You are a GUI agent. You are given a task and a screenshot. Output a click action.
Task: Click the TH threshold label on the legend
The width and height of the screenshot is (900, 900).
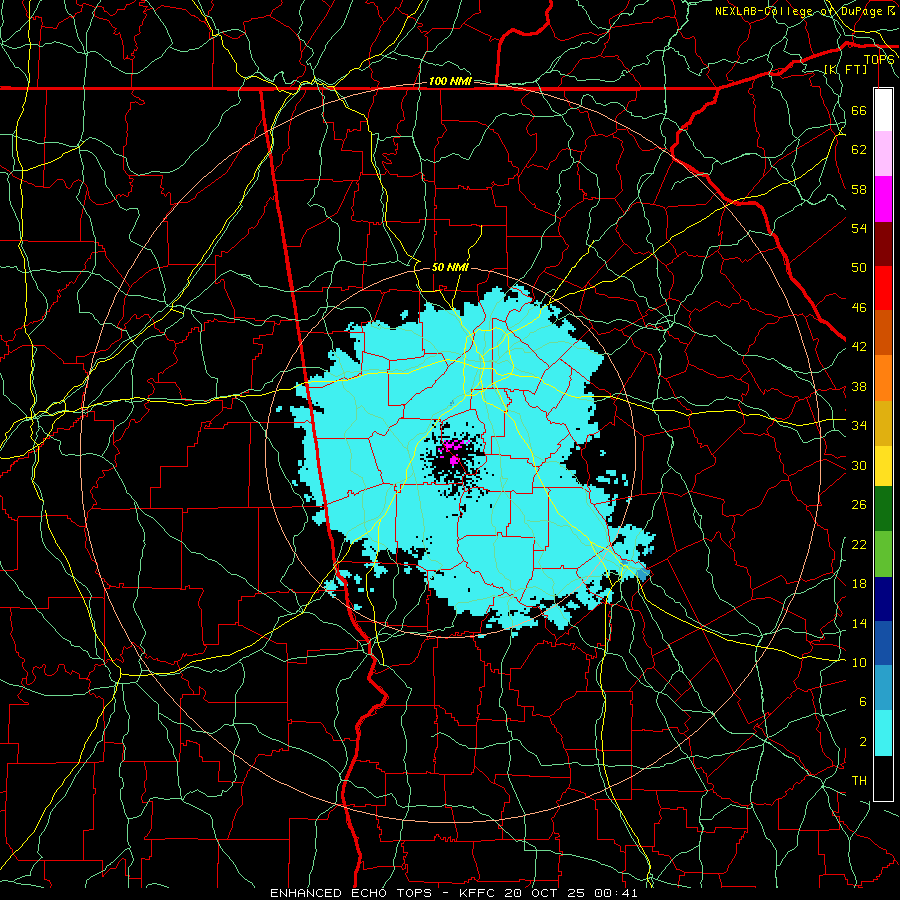[859, 781]
